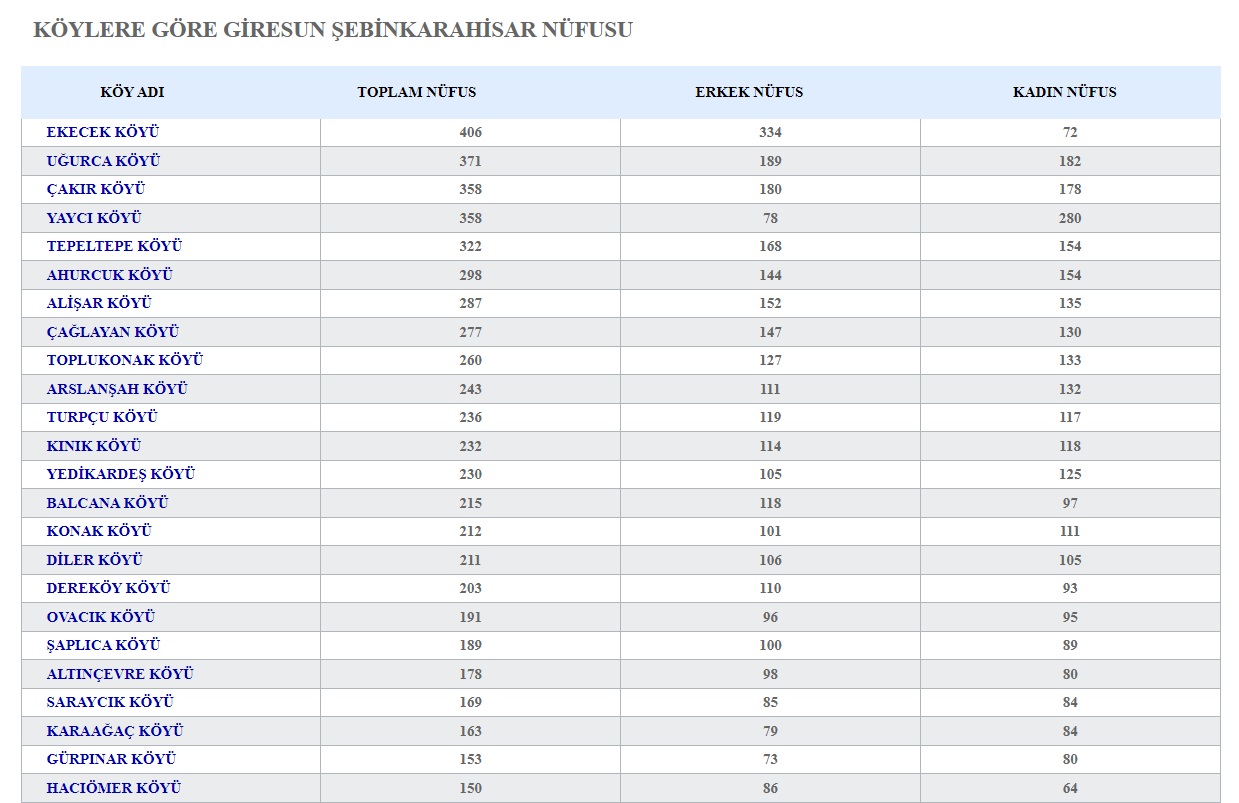The width and height of the screenshot is (1239, 803).
Task: Open the EKECEK KÖYÜ village link
Action: click(103, 132)
